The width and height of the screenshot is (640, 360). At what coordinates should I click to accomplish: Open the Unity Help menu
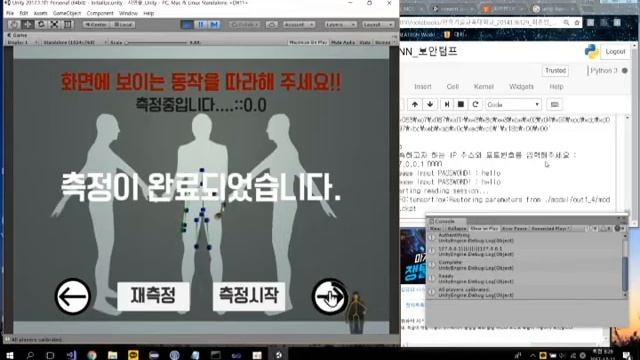(149, 13)
